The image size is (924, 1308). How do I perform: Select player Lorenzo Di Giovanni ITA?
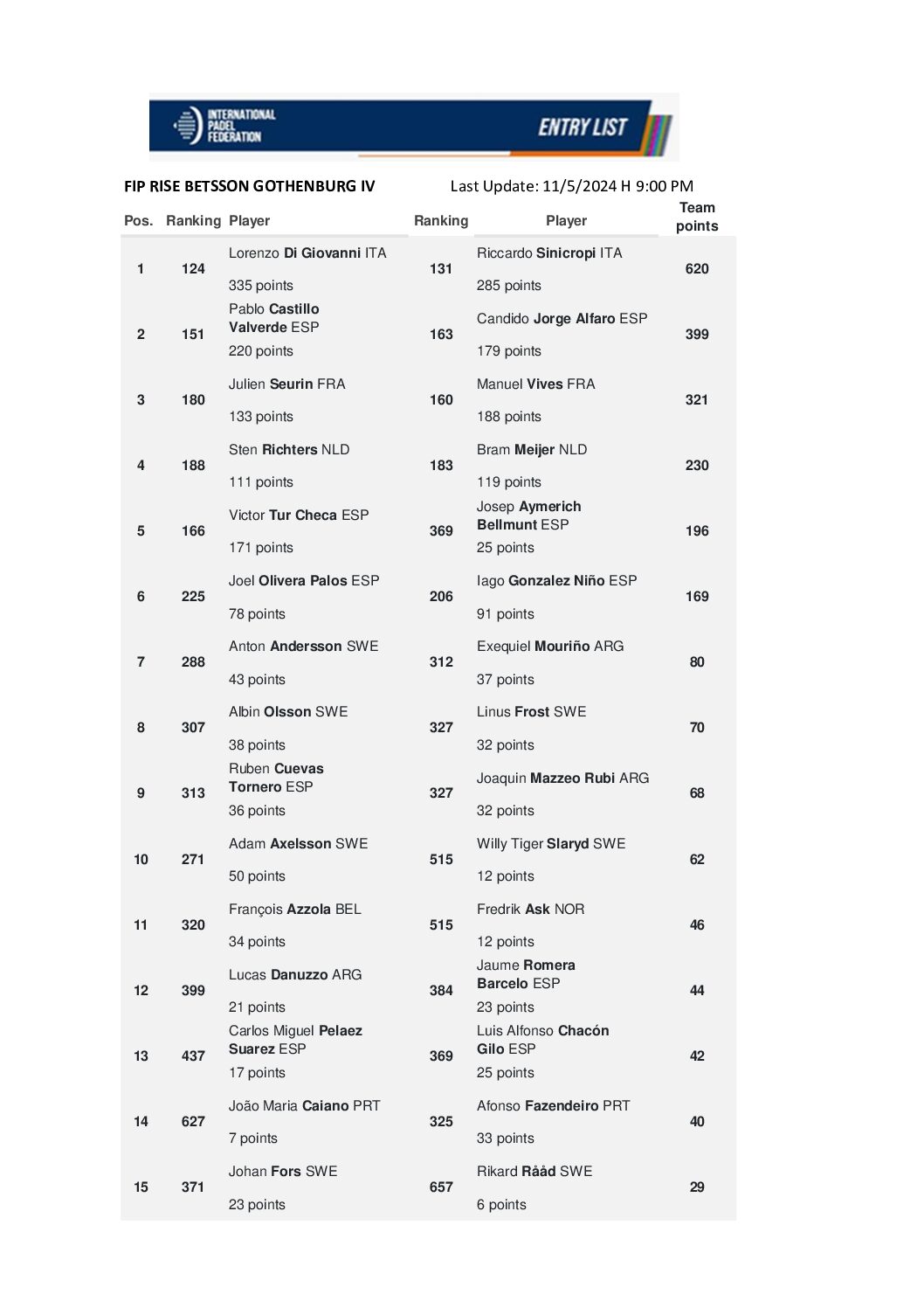tap(307, 253)
